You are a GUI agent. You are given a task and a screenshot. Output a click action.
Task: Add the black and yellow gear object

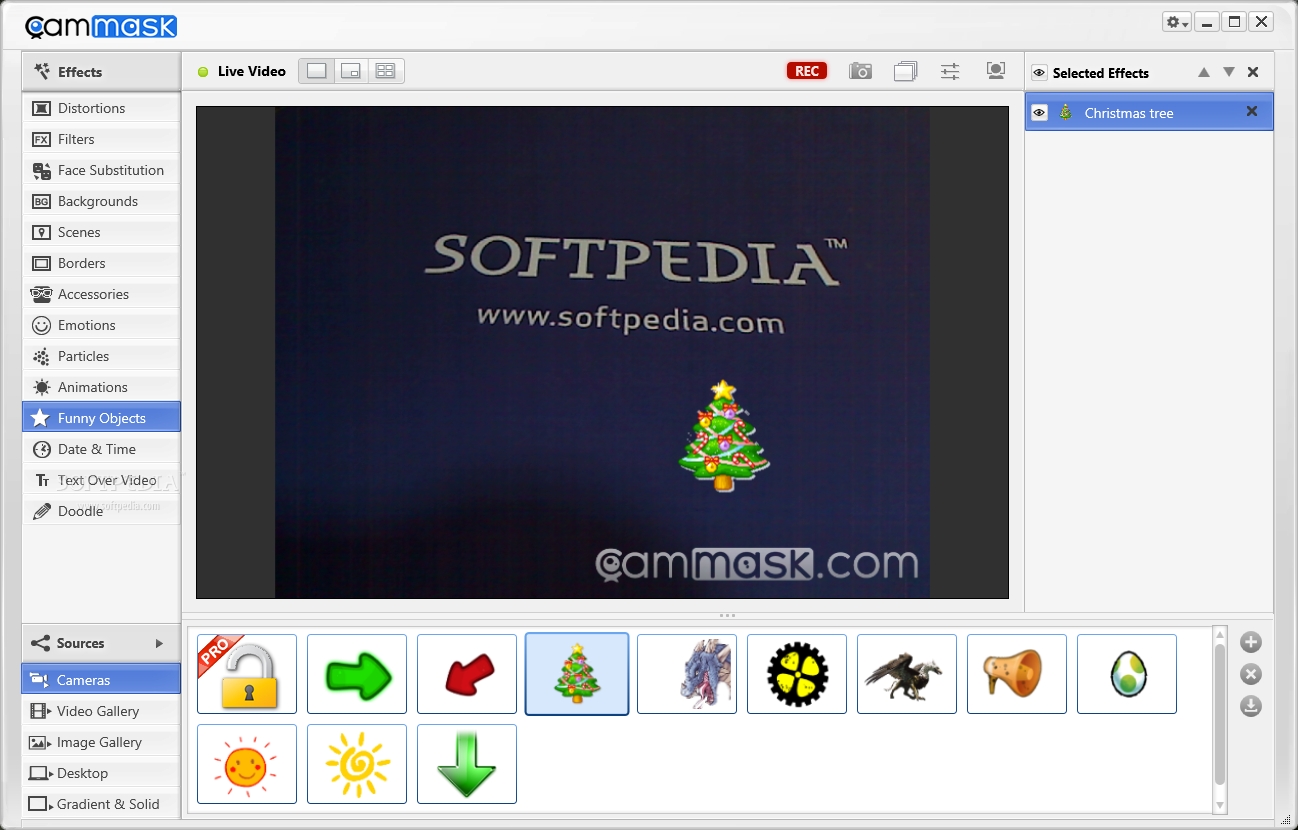[797, 674]
